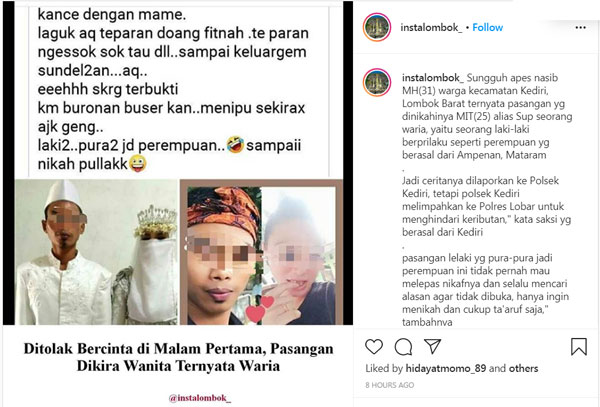600x407 pixels.
Task: Click the bold headline Ditolak Bercinta text
Action: click(178, 357)
